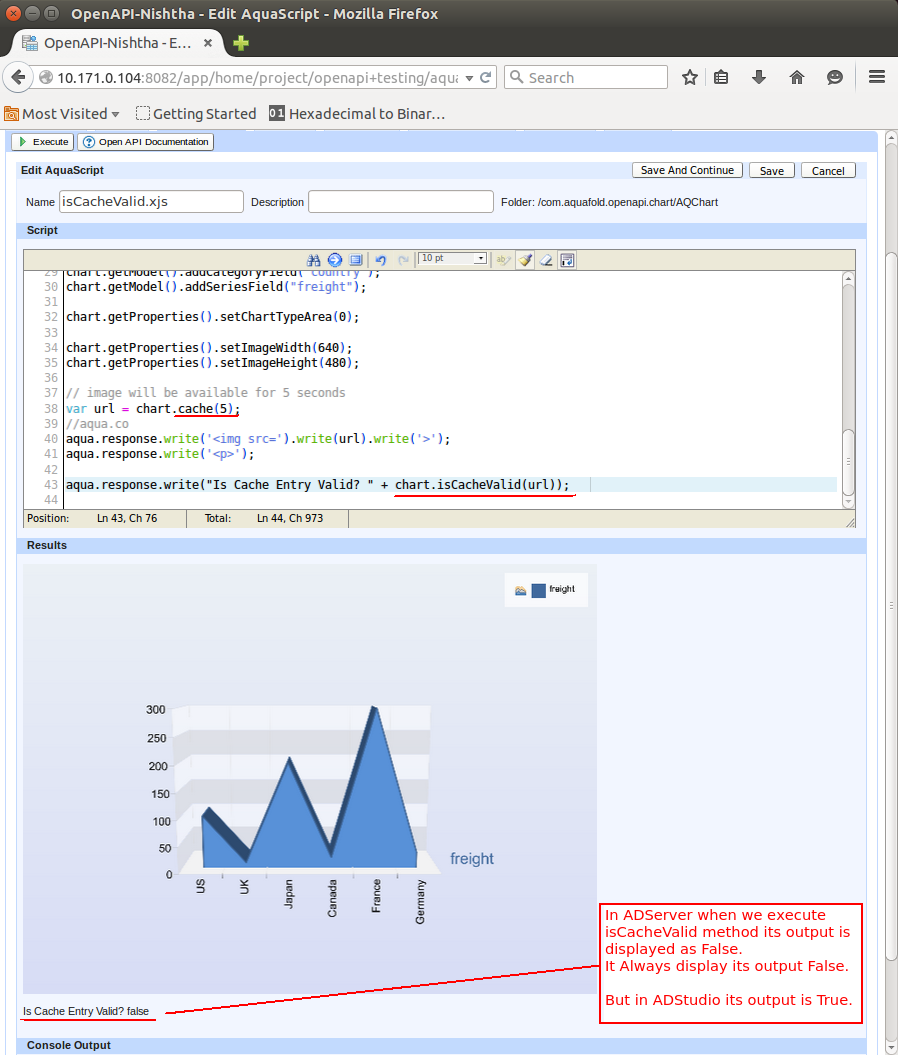The height and width of the screenshot is (1055, 900).
Task: Click Save And Continue button
Action: tap(687, 170)
